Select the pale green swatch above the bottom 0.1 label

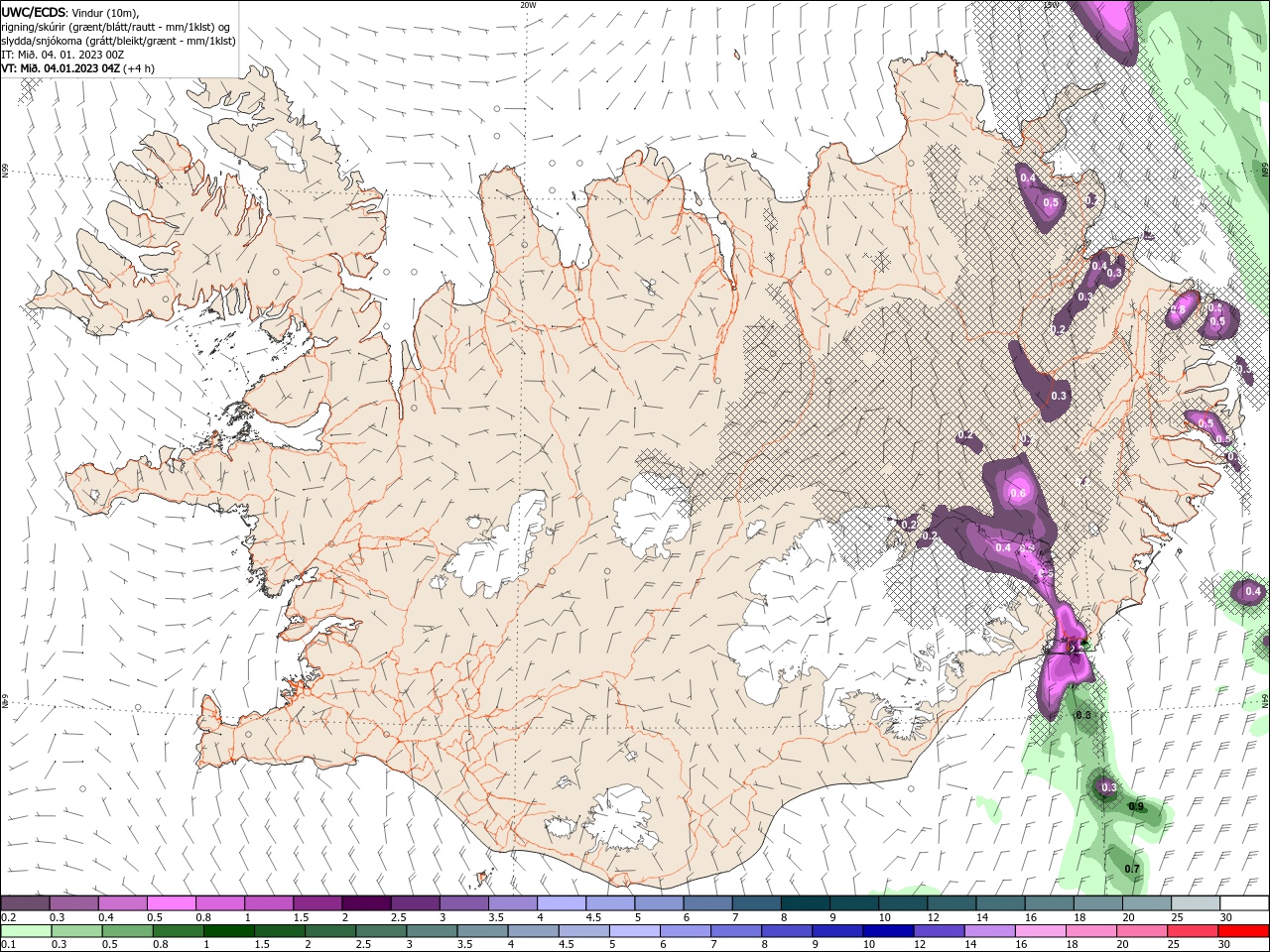click(x=25, y=931)
